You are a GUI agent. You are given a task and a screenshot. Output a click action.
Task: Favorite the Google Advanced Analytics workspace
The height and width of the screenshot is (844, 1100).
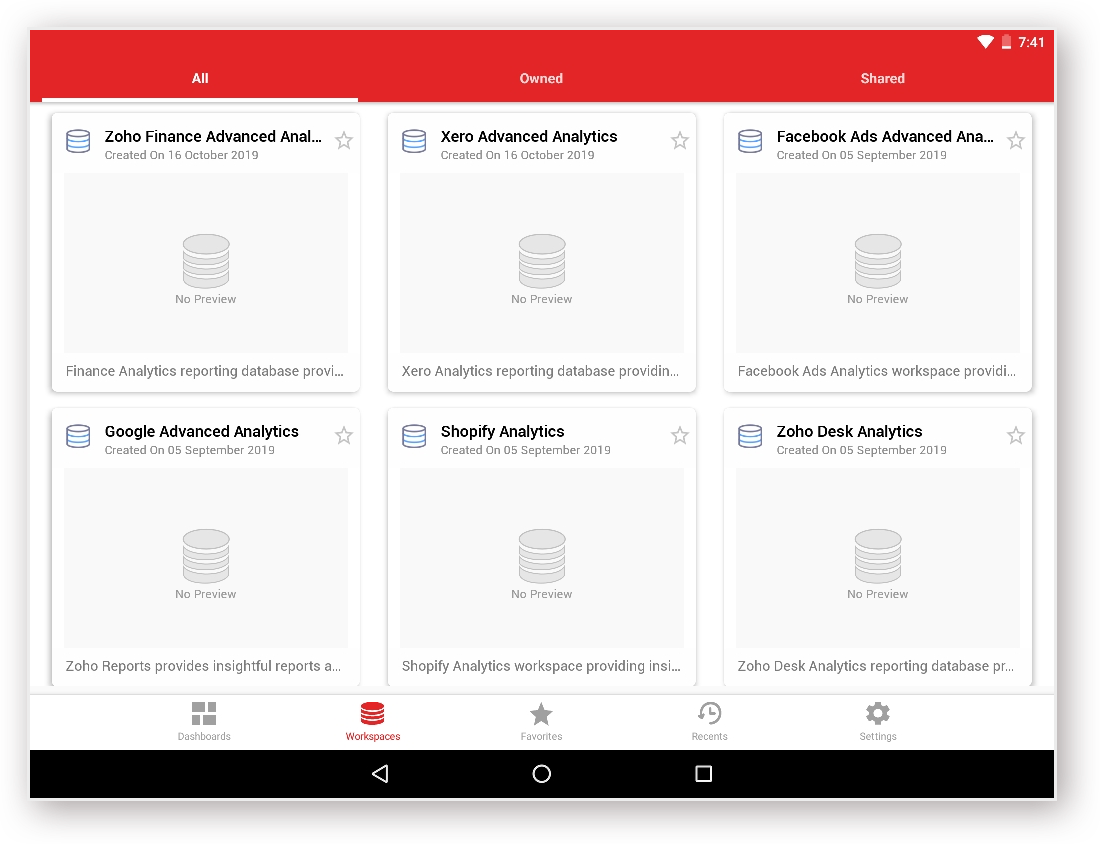pos(344,436)
